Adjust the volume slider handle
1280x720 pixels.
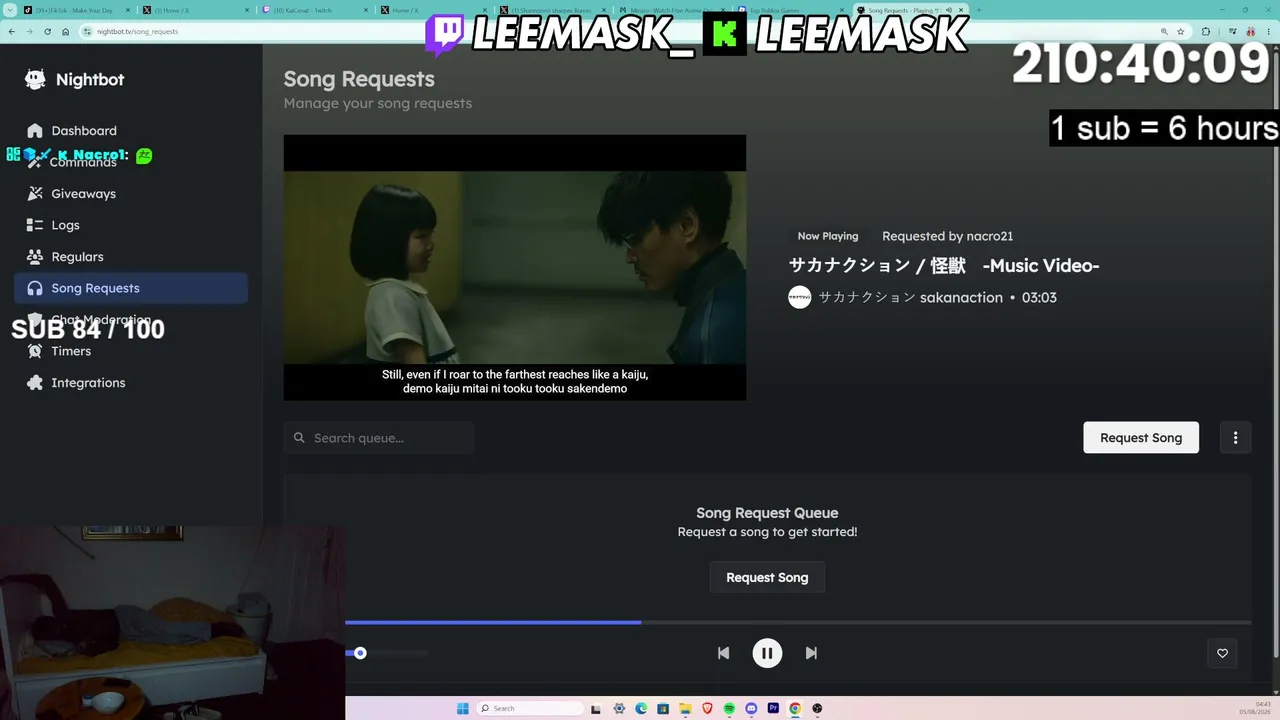pyautogui.click(x=360, y=653)
